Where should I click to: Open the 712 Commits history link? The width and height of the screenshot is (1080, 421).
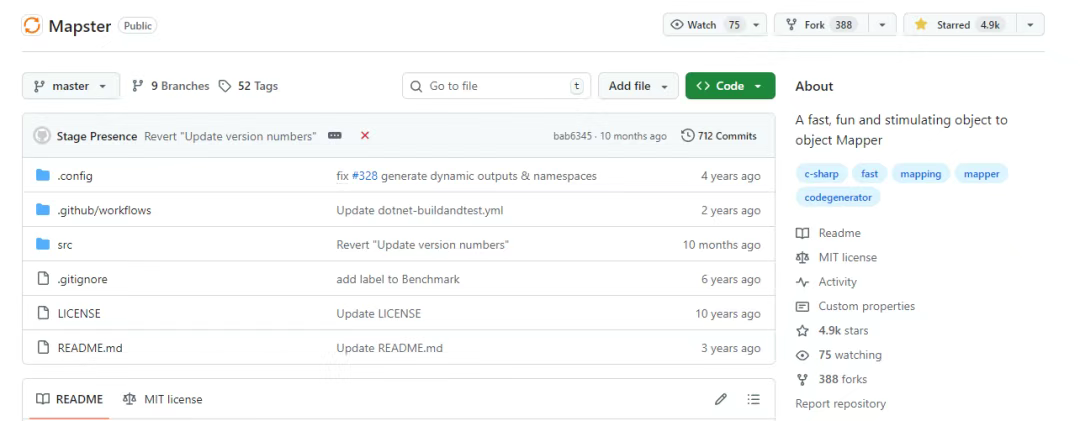pyautogui.click(x=719, y=136)
